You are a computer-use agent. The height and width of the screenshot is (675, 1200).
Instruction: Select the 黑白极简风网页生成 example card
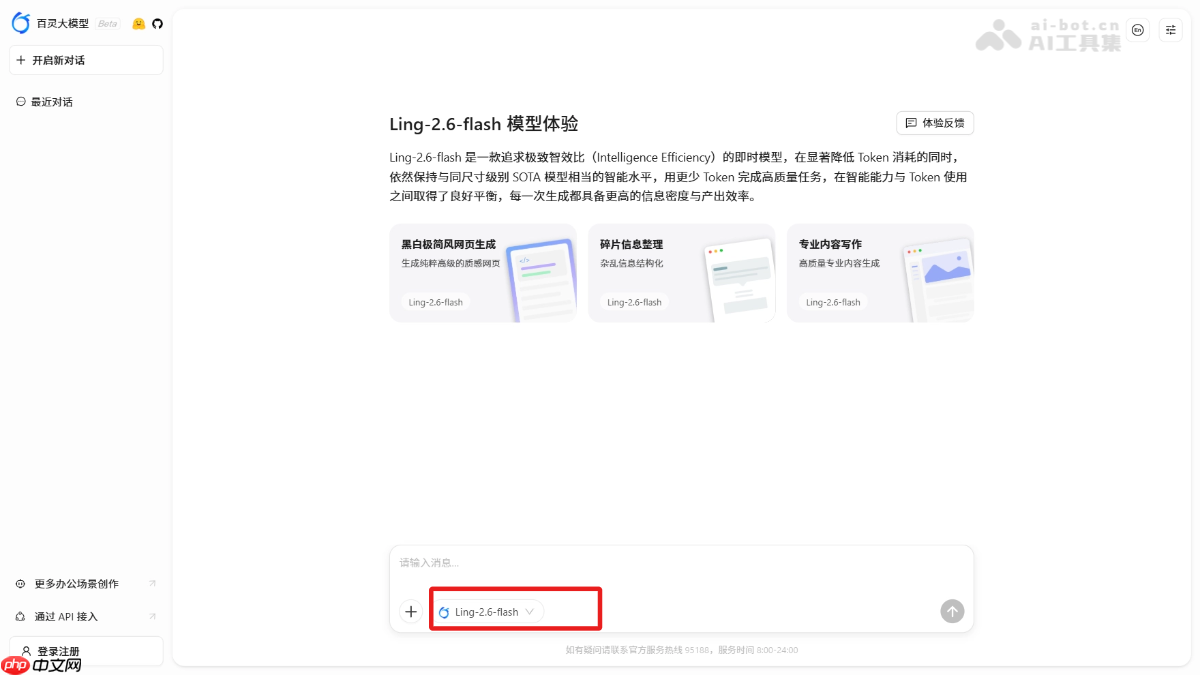[x=483, y=273]
